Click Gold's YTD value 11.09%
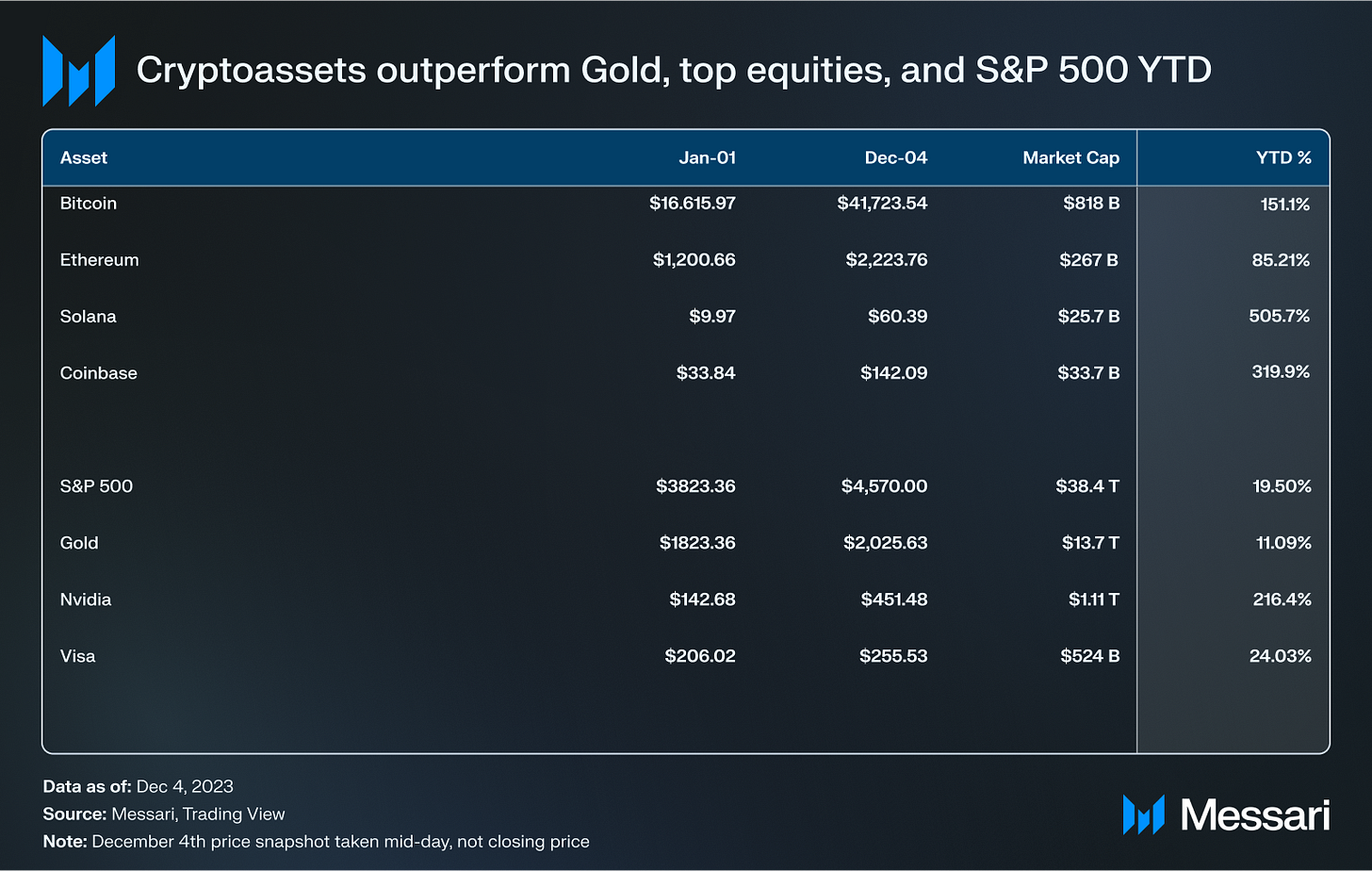The width and height of the screenshot is (1372, 871). tap(1283, 543)
